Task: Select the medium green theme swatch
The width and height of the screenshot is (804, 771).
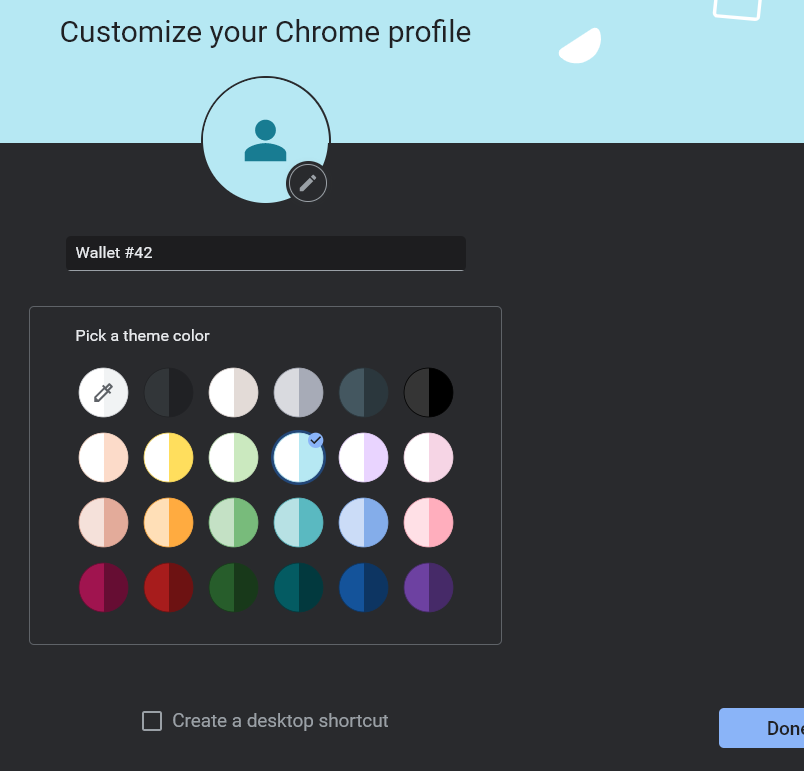Action: 233,522
